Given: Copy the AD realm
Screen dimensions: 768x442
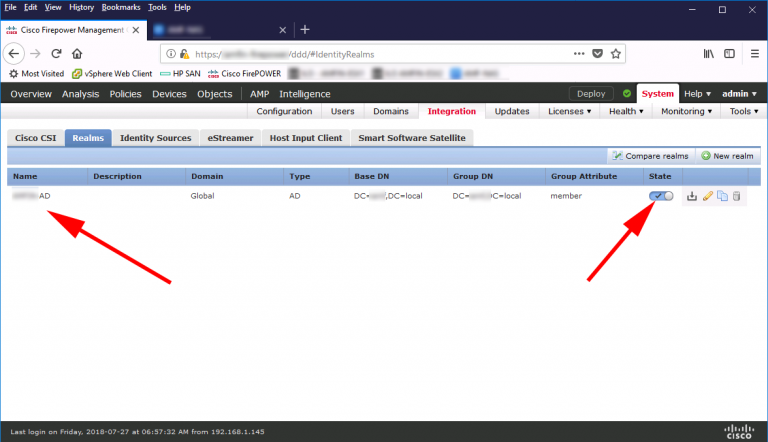Looking at the screenshot, I should pyautogui.click(x=722, y=196).
